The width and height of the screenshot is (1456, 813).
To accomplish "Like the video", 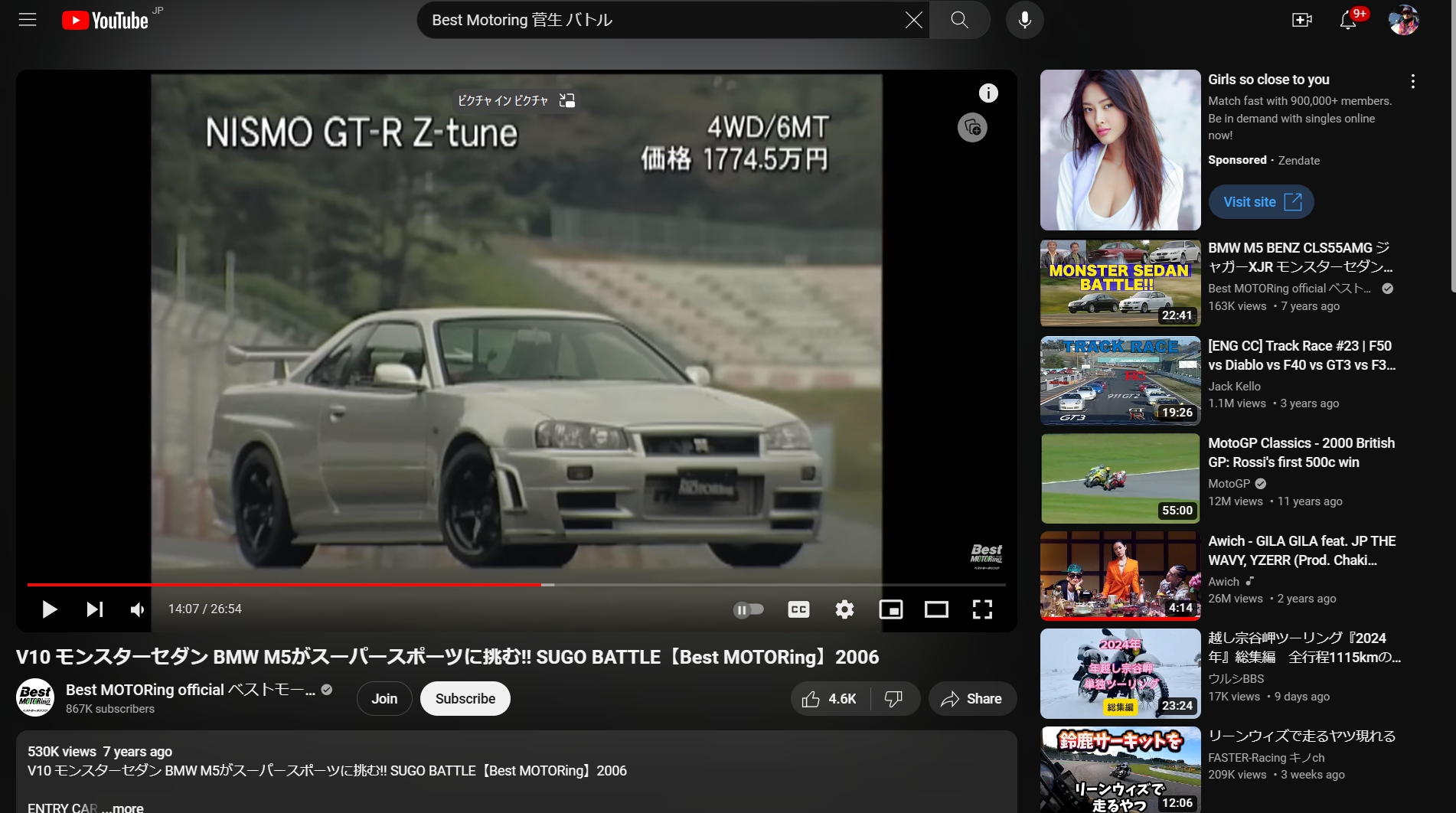I will click(830, 699).
